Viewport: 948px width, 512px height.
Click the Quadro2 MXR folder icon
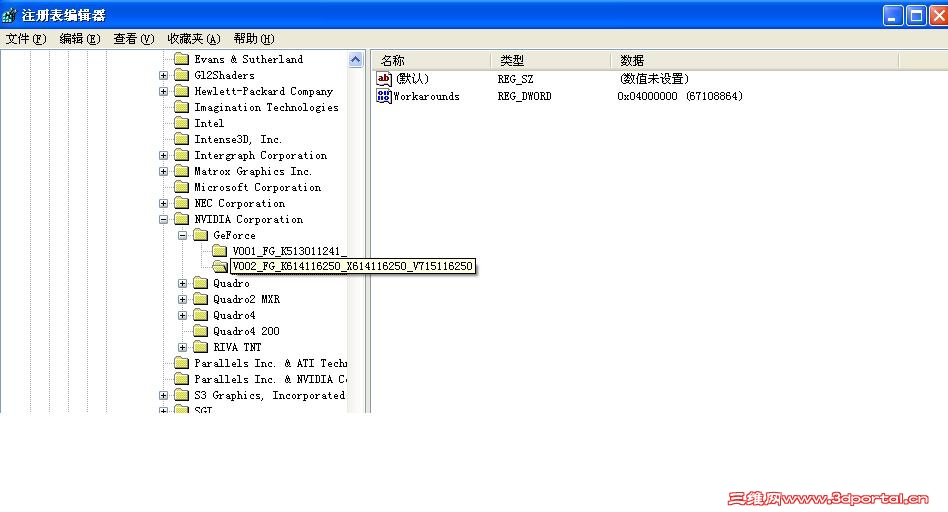coord(201,299)
